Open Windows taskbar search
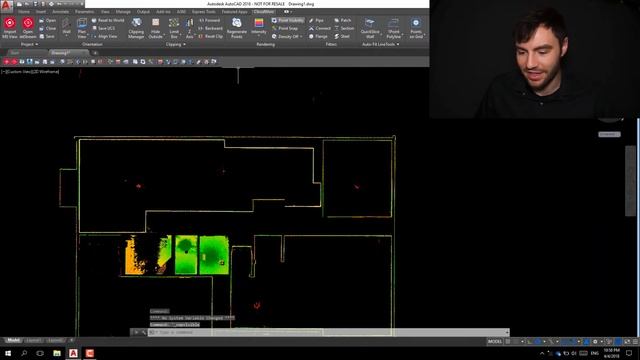The image size is (640, 360). (24, 353)
